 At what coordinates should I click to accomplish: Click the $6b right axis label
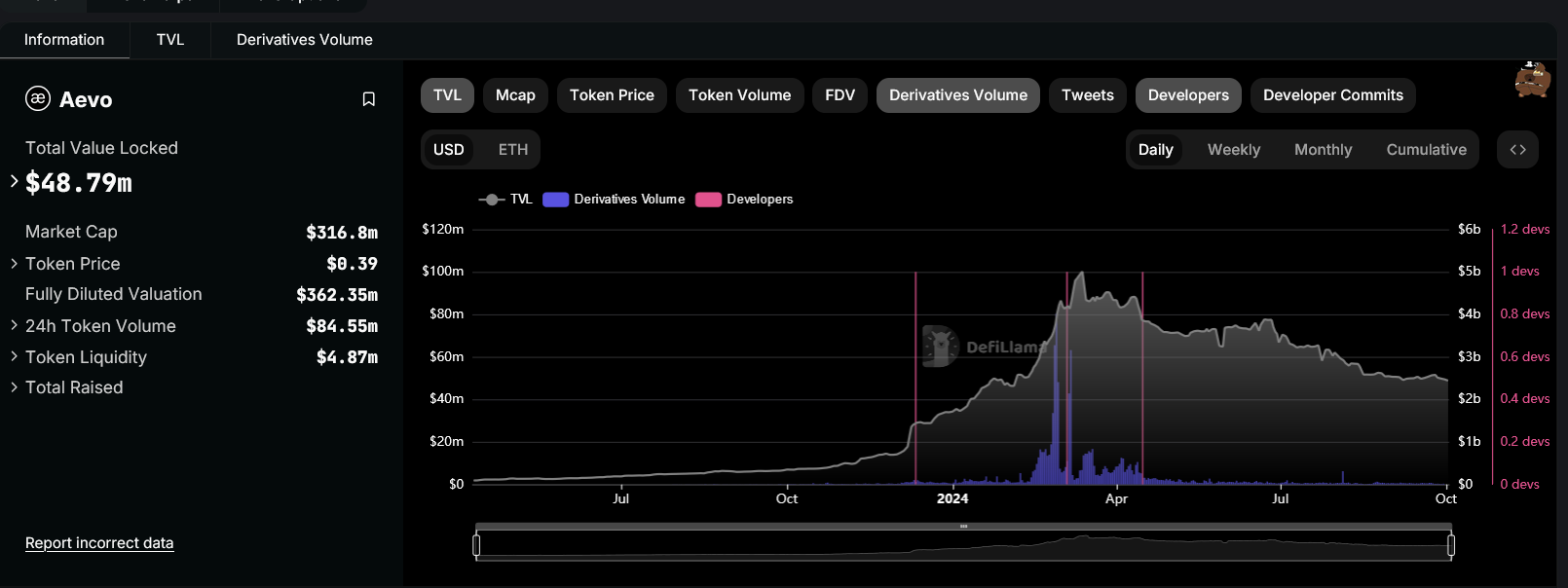1469,229
